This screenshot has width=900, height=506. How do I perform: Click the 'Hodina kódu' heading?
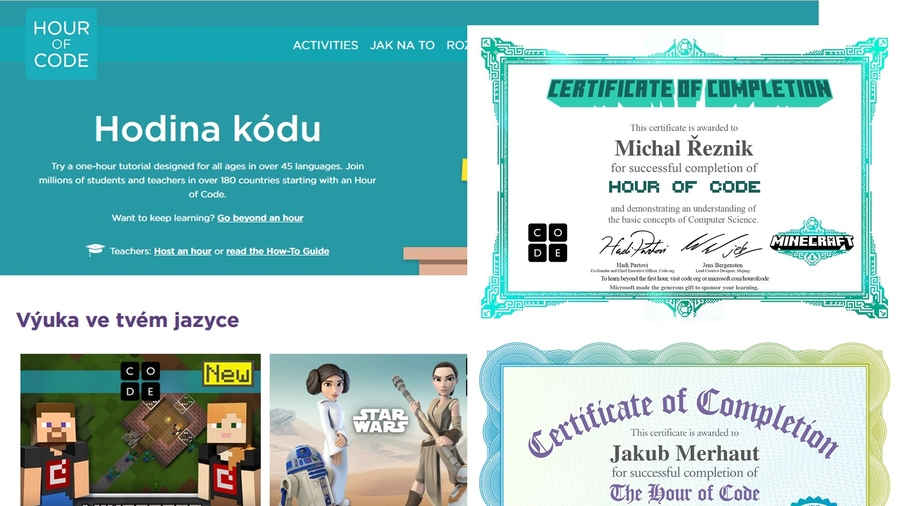(207, 129)
